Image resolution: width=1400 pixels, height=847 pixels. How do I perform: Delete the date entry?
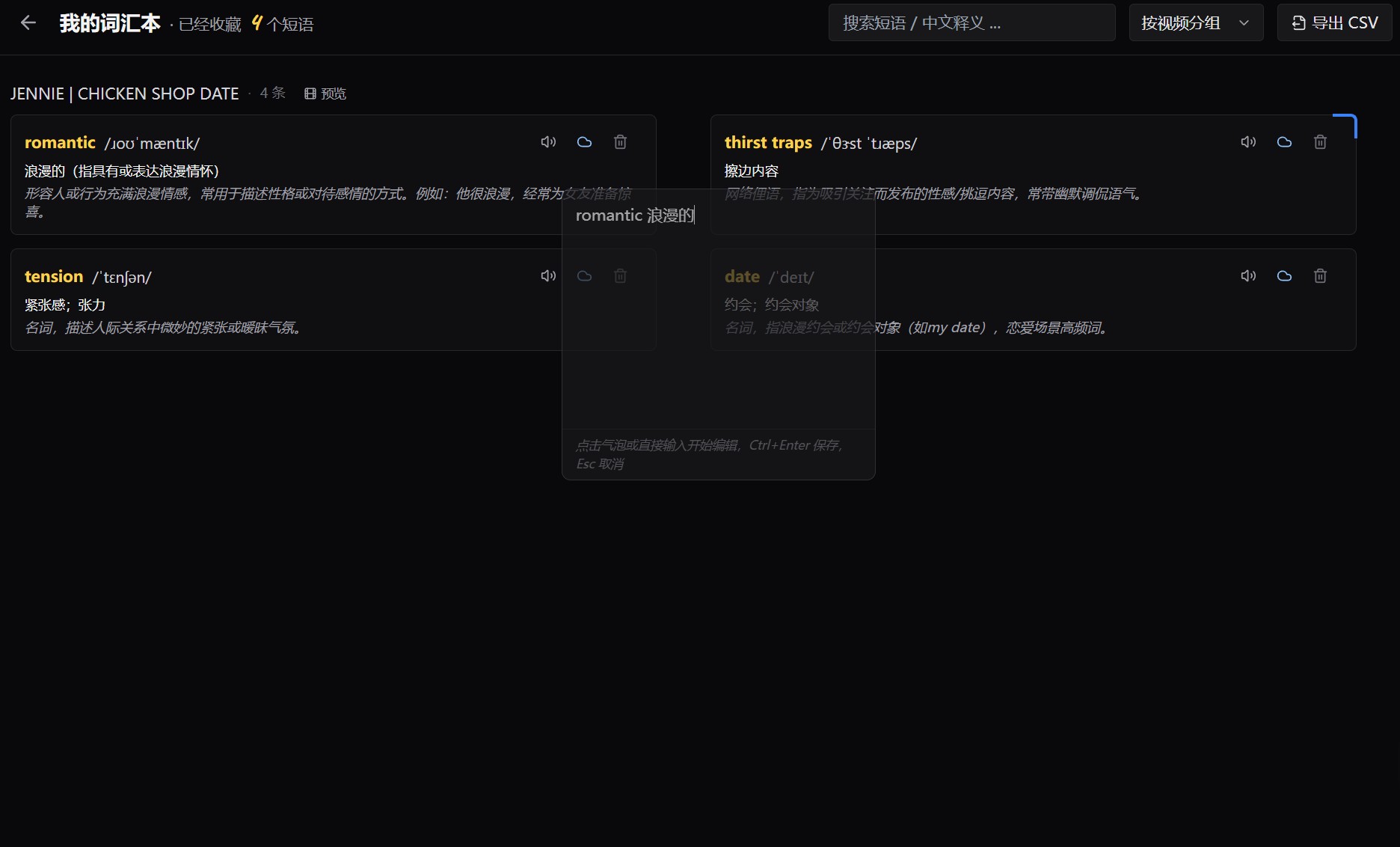(x=1320, y=276)
